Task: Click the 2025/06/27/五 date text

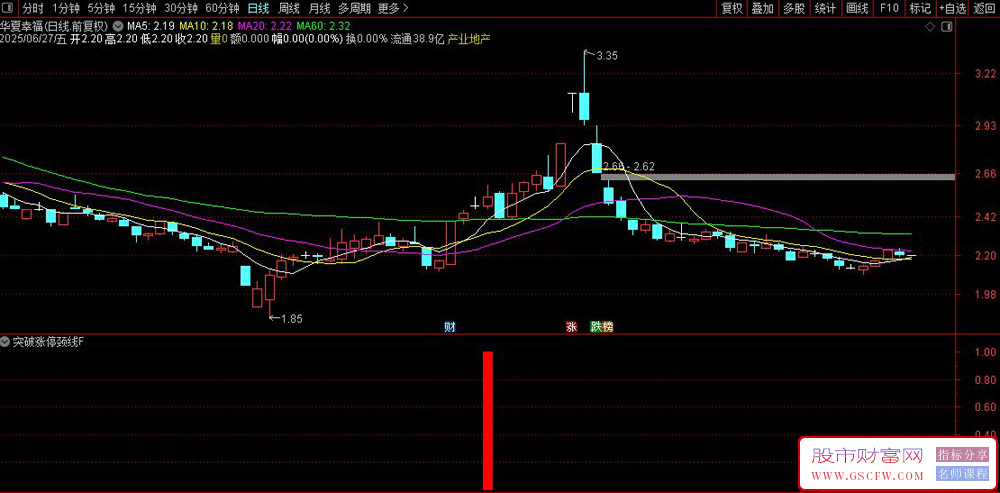Action: pyautogui.click(x=33, y=39)
